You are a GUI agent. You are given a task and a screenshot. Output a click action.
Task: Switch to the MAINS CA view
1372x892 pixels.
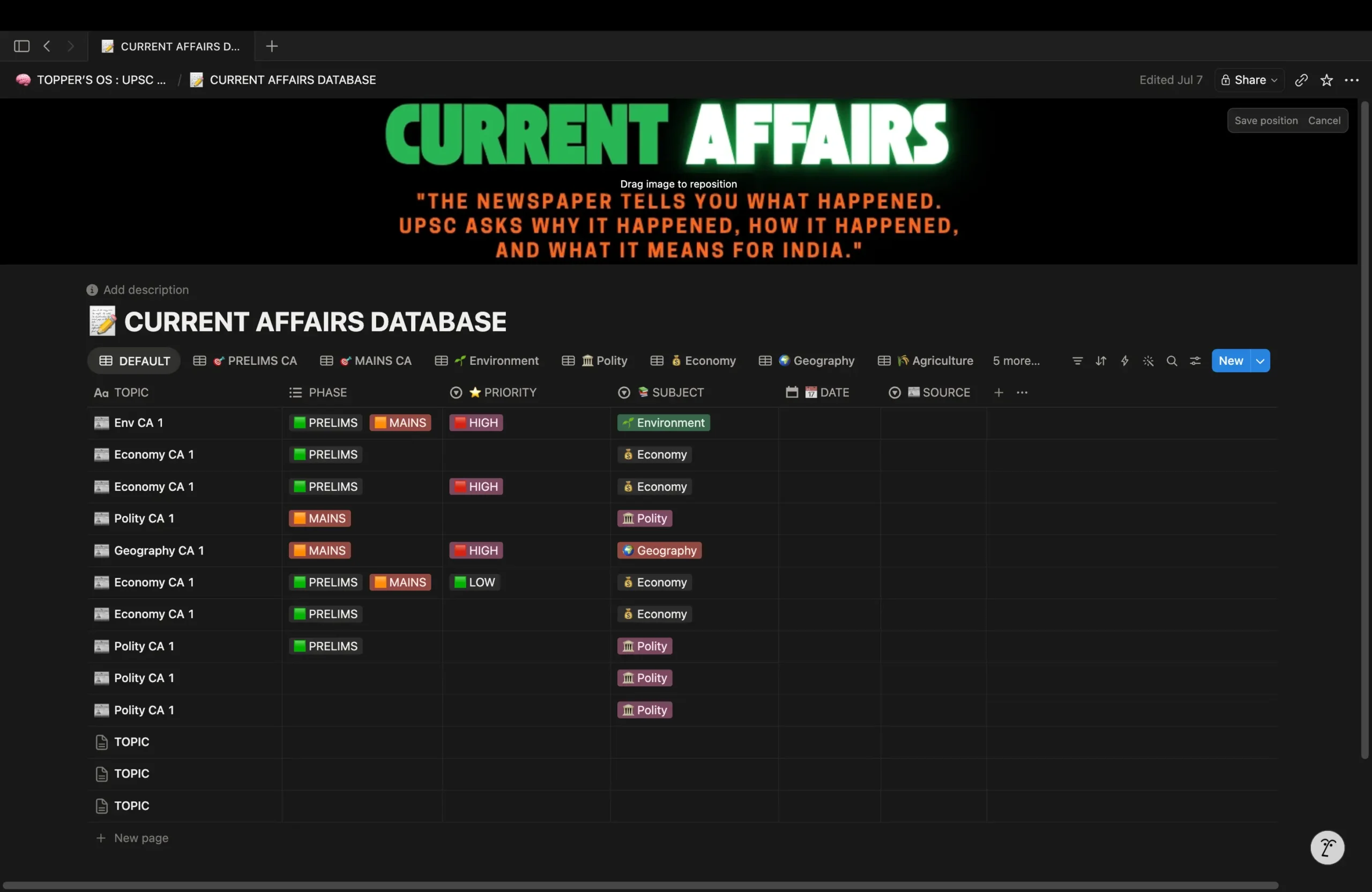click(x=366, y=361)
